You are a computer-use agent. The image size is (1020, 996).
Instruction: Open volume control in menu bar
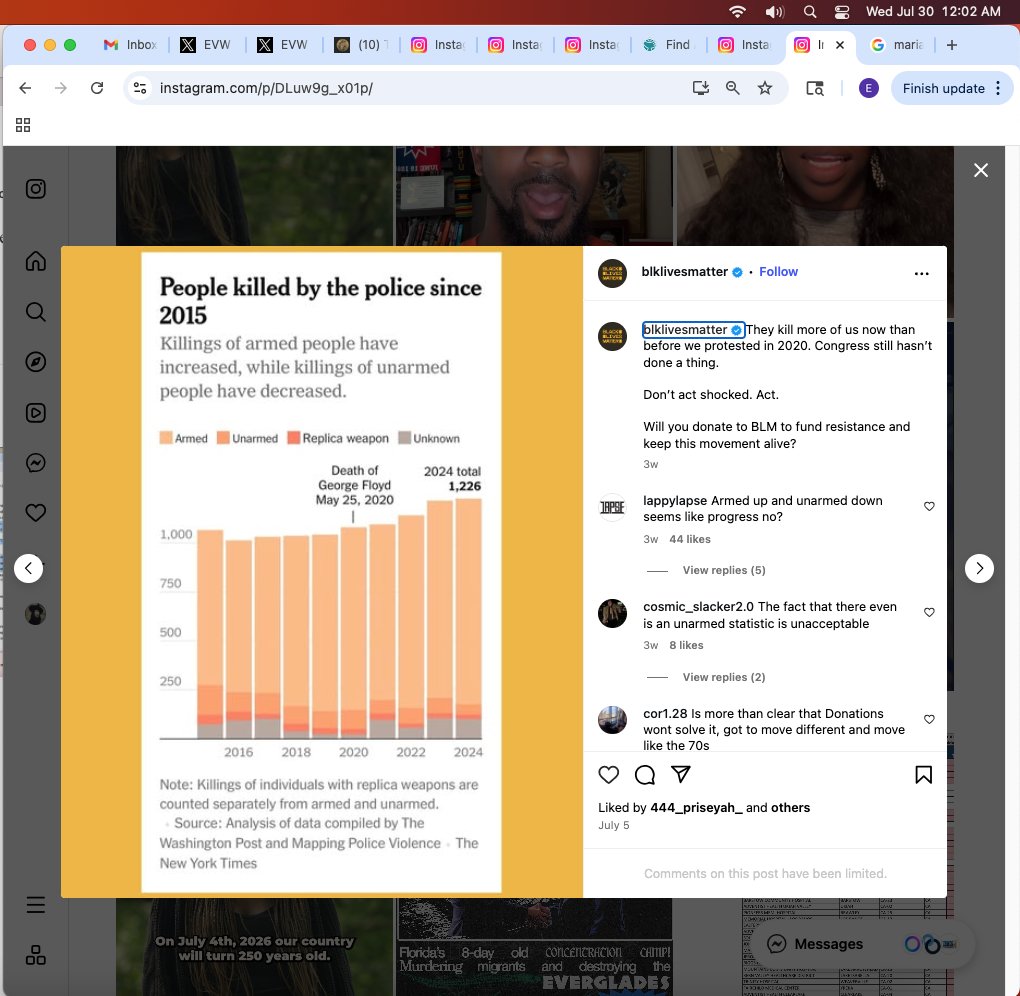[774, 12]
